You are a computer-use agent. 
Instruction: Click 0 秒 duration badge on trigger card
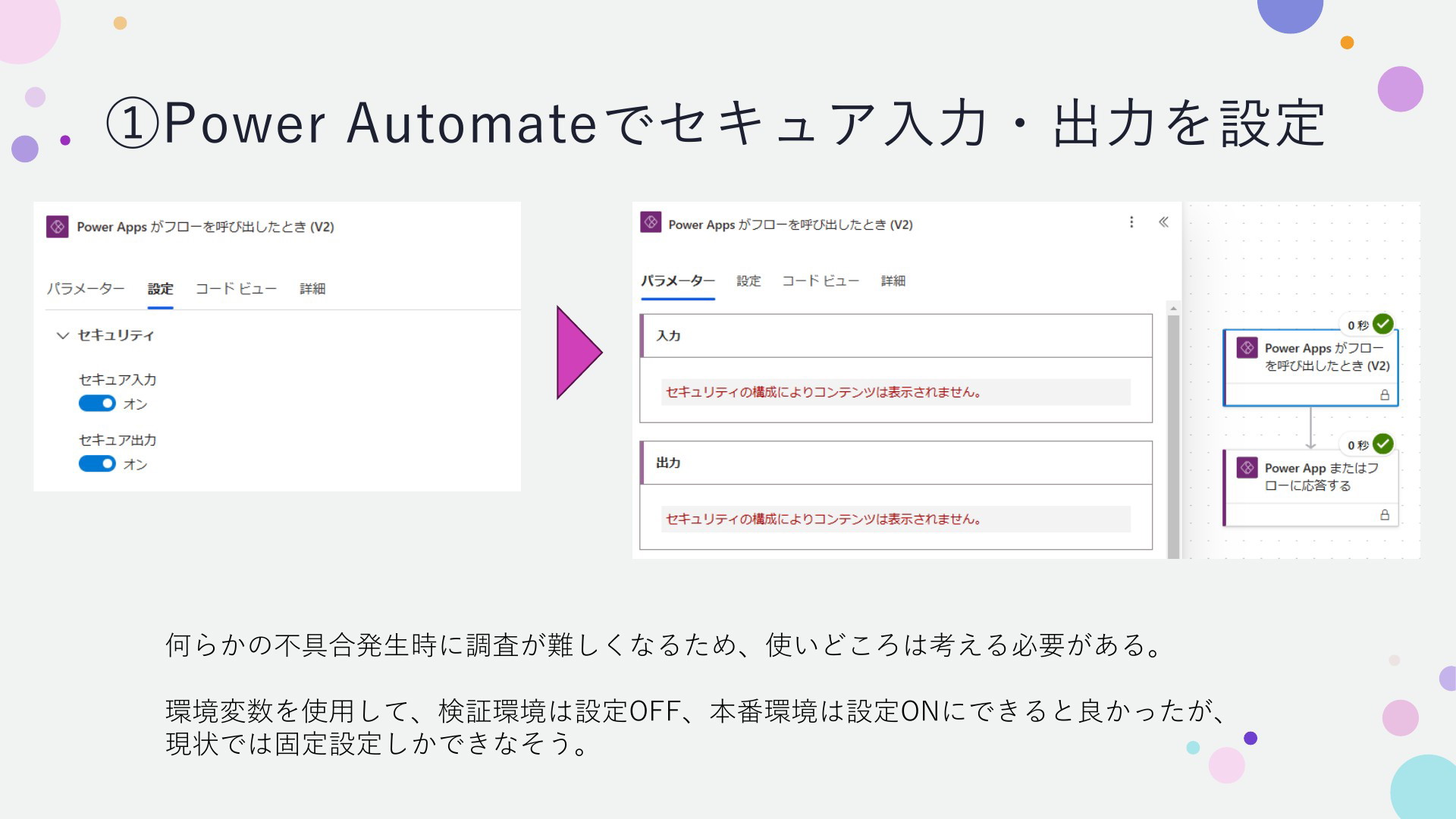[1357, 325]
